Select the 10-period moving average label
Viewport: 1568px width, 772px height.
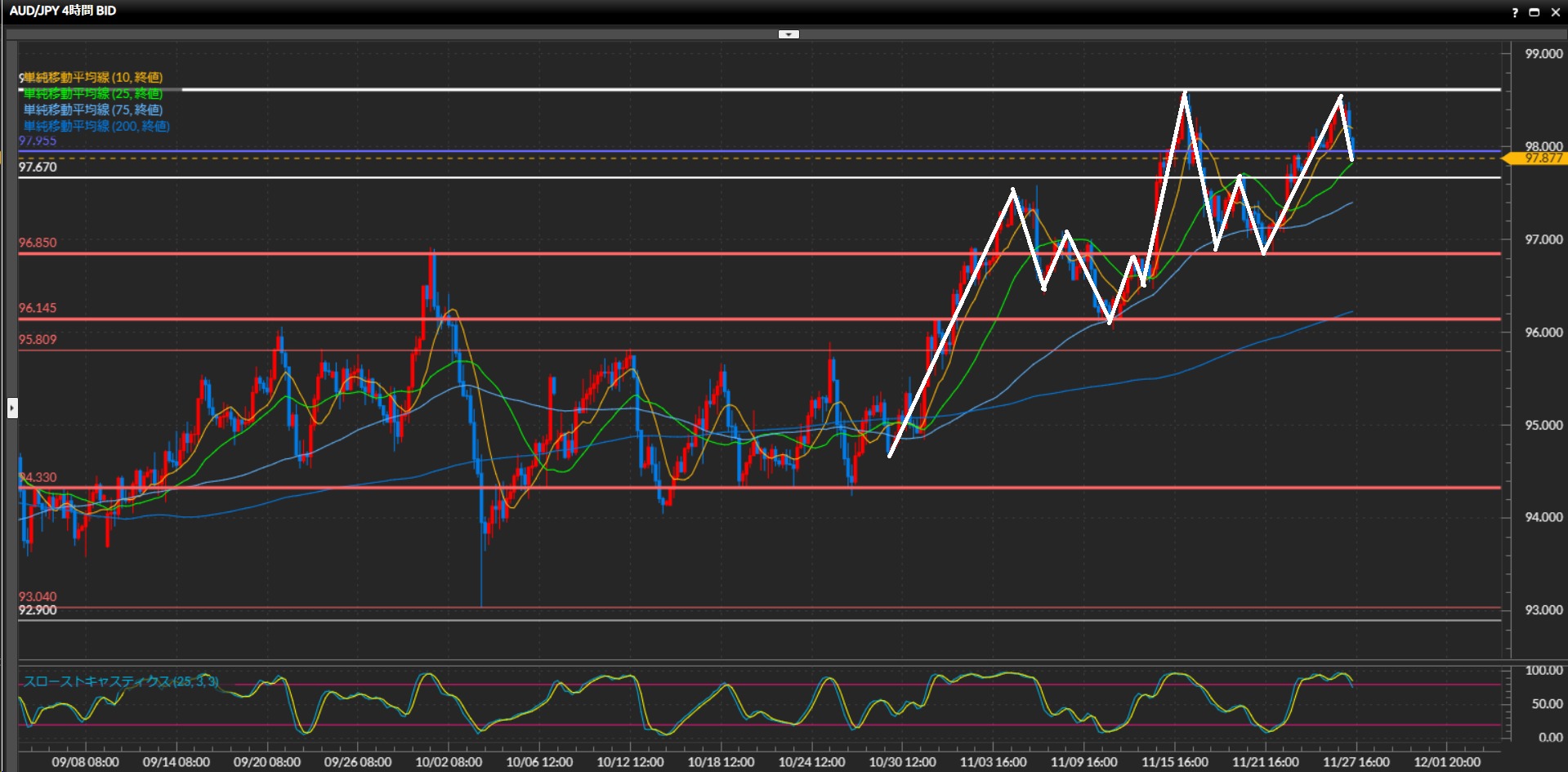(92, 78)
